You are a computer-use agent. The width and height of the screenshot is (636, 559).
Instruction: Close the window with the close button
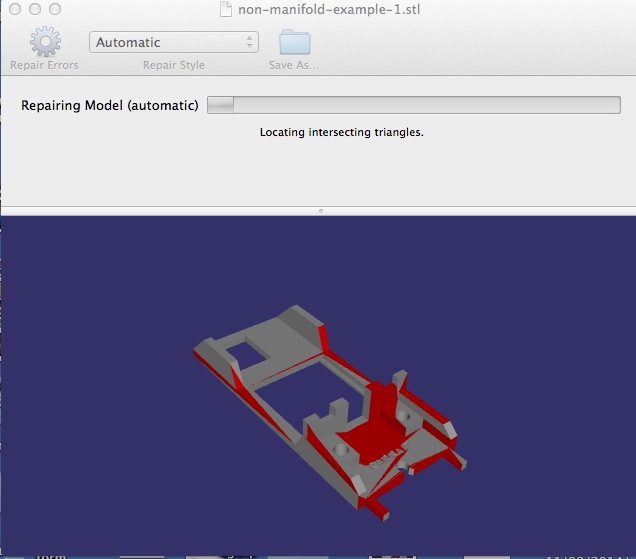coord(16,9)
